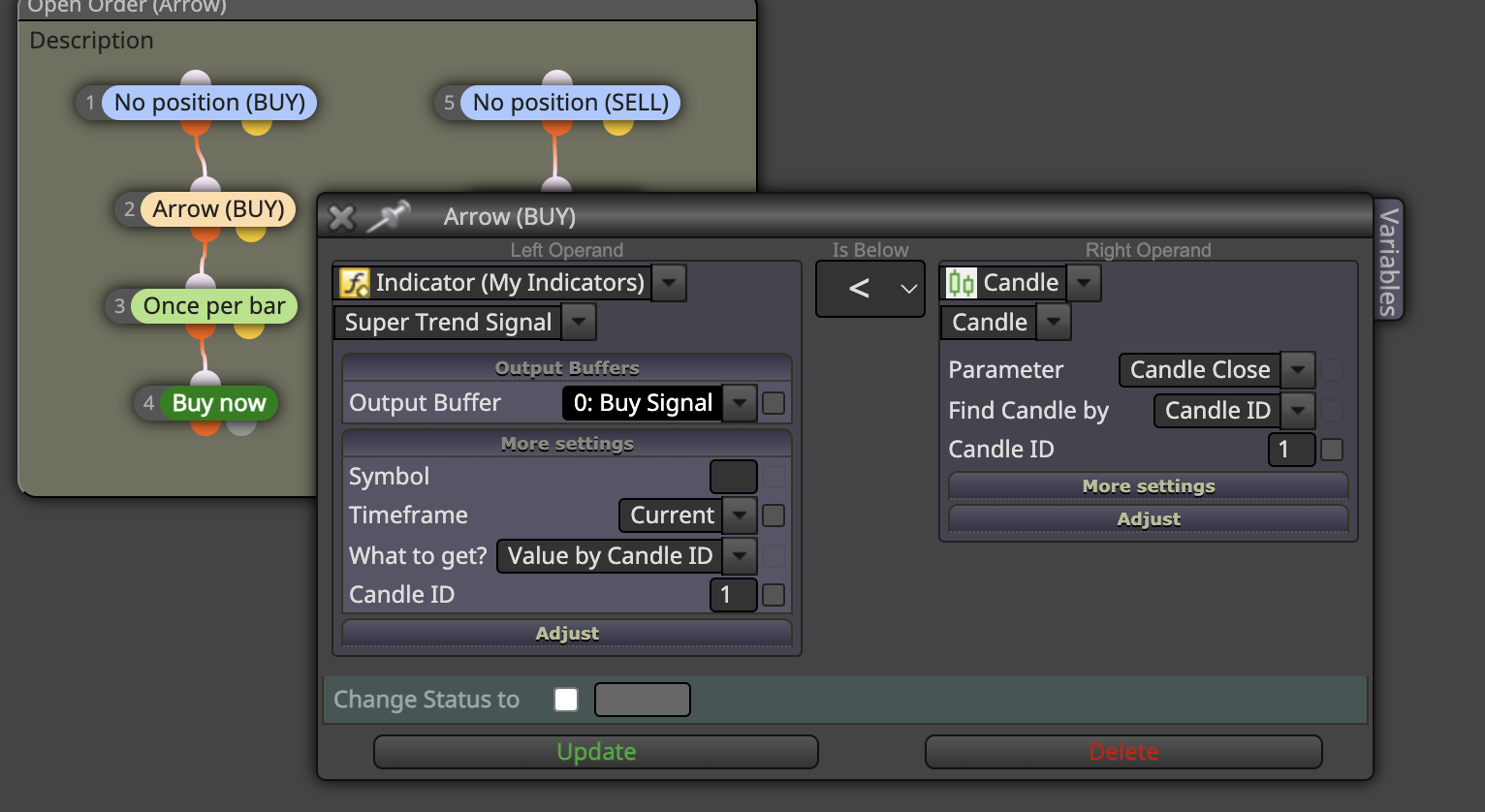Collapse the Output Buffers section header
Viewport: 1485px width, 812px height.
[567, 368]
